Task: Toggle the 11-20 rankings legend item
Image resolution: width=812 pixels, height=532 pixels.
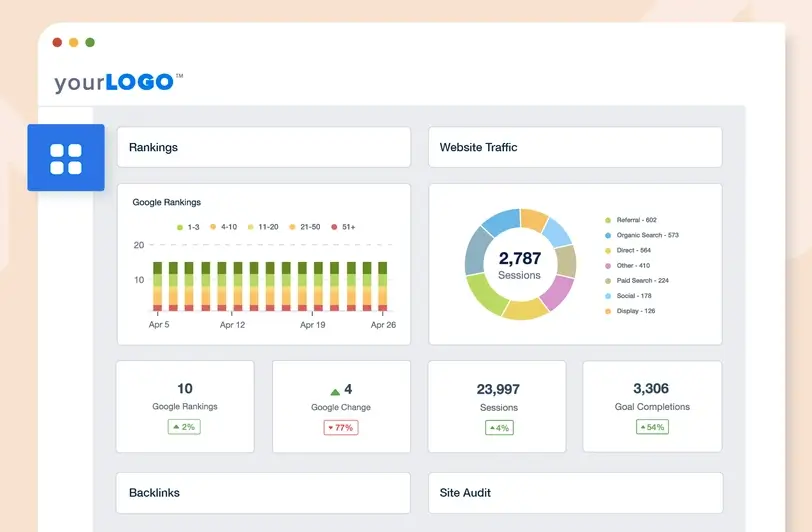Action: (264, 227)
